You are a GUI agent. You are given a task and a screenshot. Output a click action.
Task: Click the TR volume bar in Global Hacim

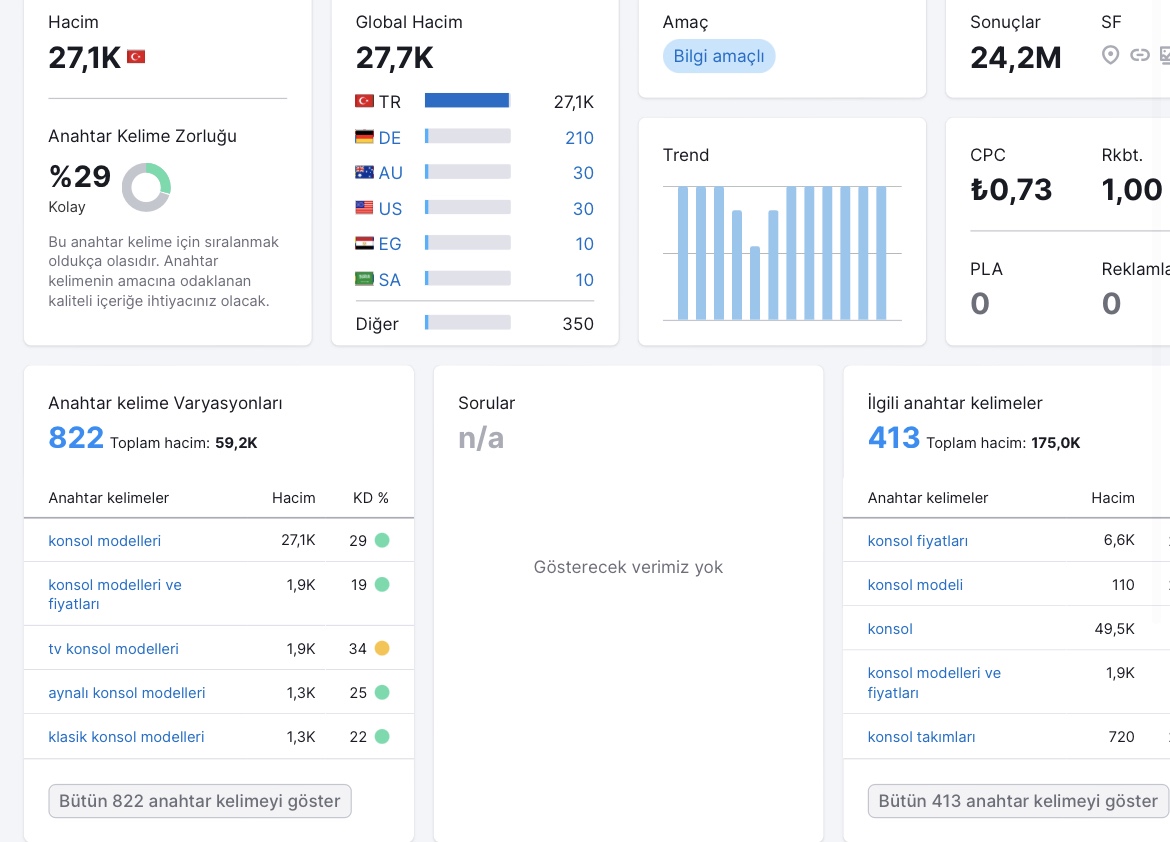click(467, 101)
